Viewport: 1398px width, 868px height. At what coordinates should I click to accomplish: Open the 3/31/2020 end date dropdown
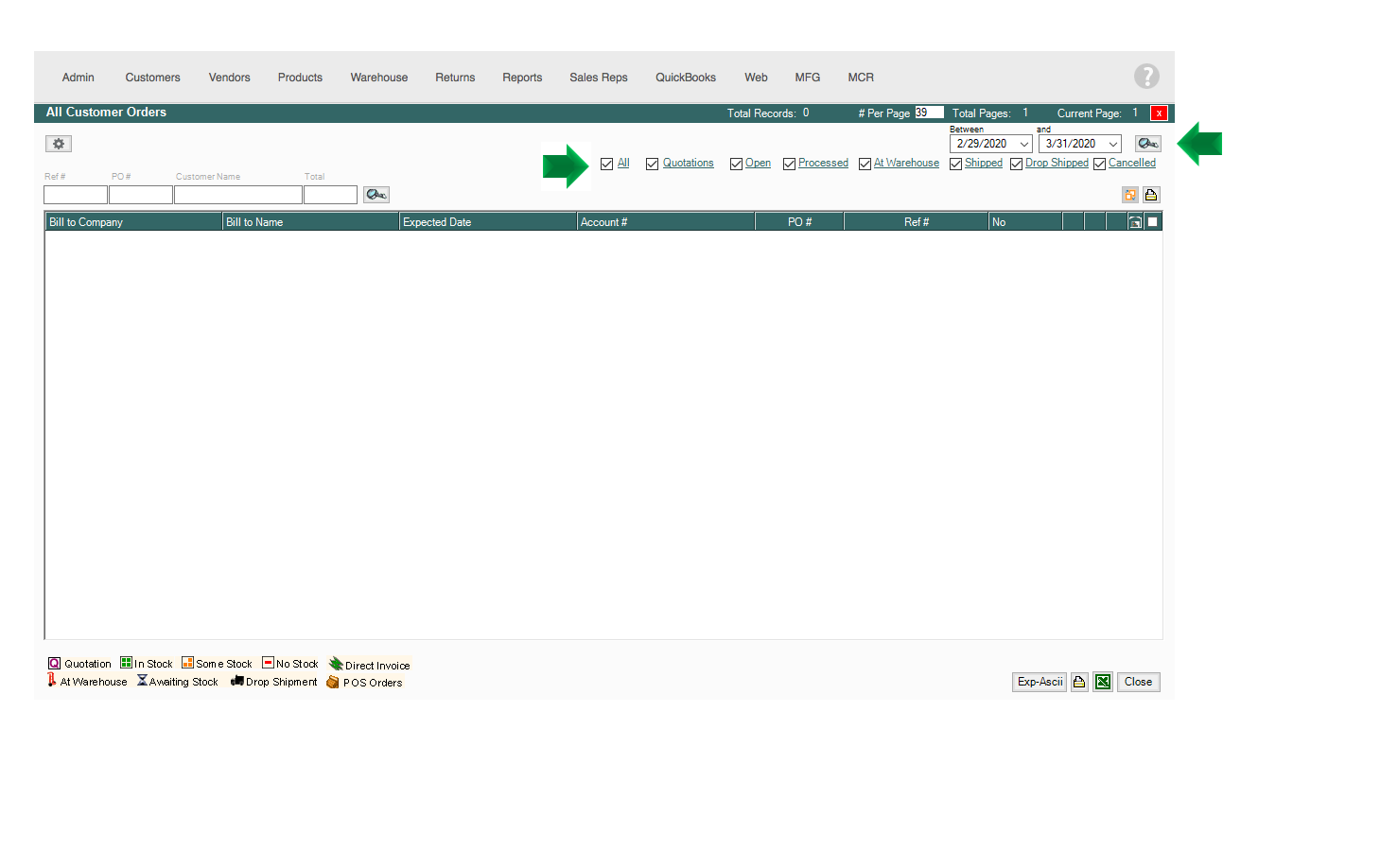(1112, 145)
